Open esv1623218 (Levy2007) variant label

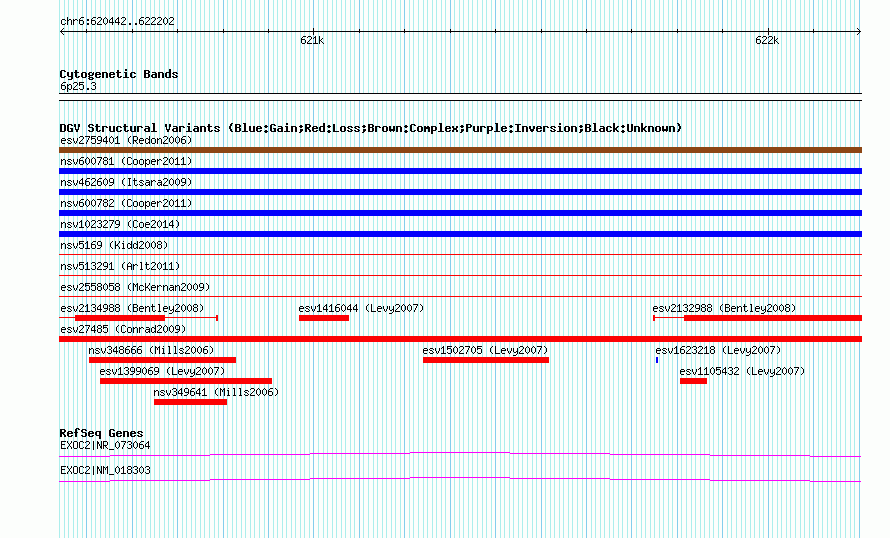[x=718, y=350]
